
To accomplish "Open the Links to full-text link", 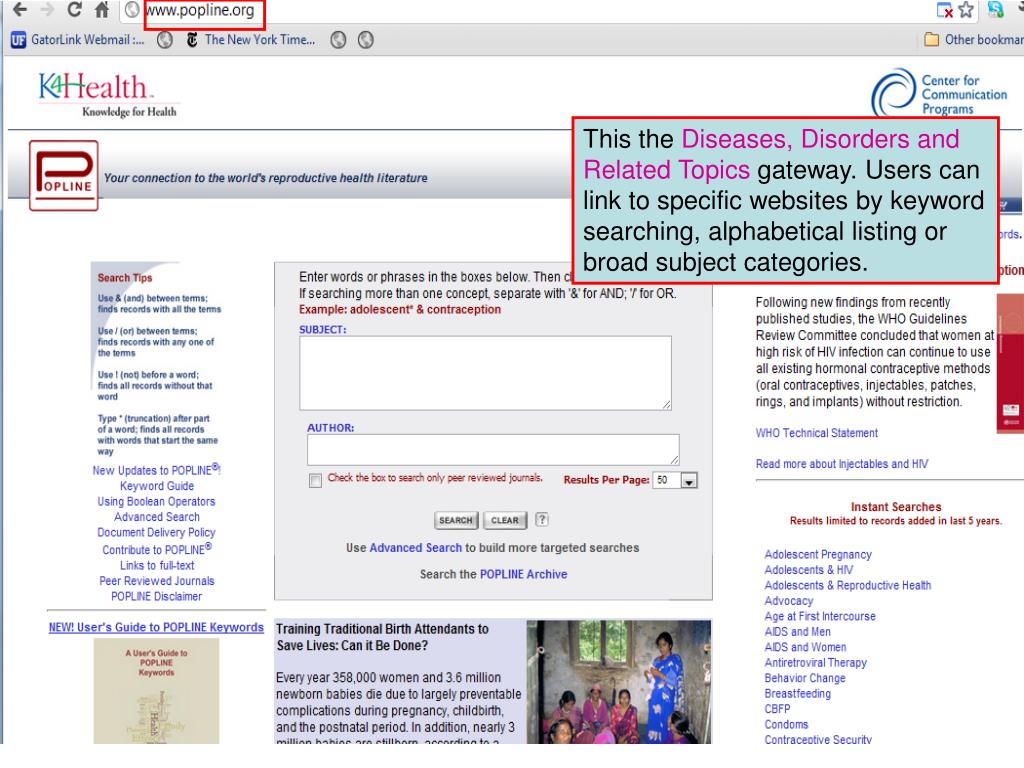I will pos(157,566).
